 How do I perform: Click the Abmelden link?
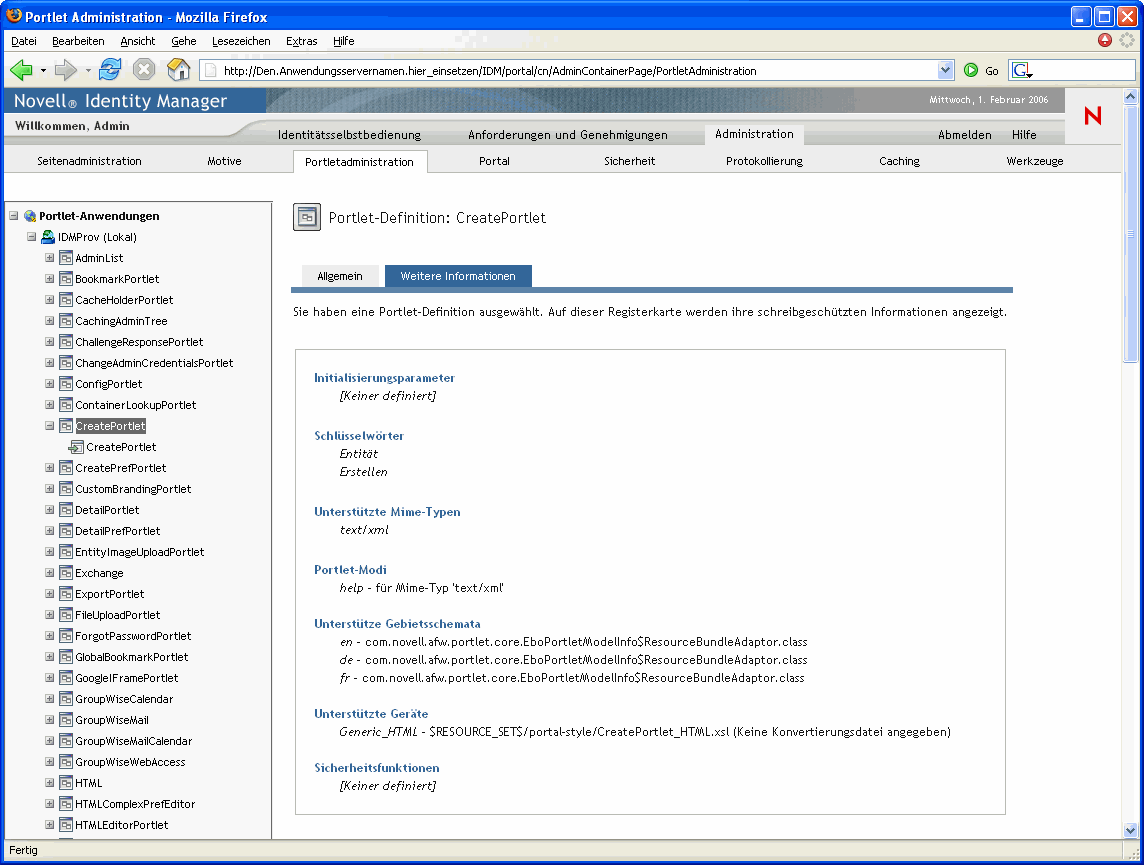point(965,135)
